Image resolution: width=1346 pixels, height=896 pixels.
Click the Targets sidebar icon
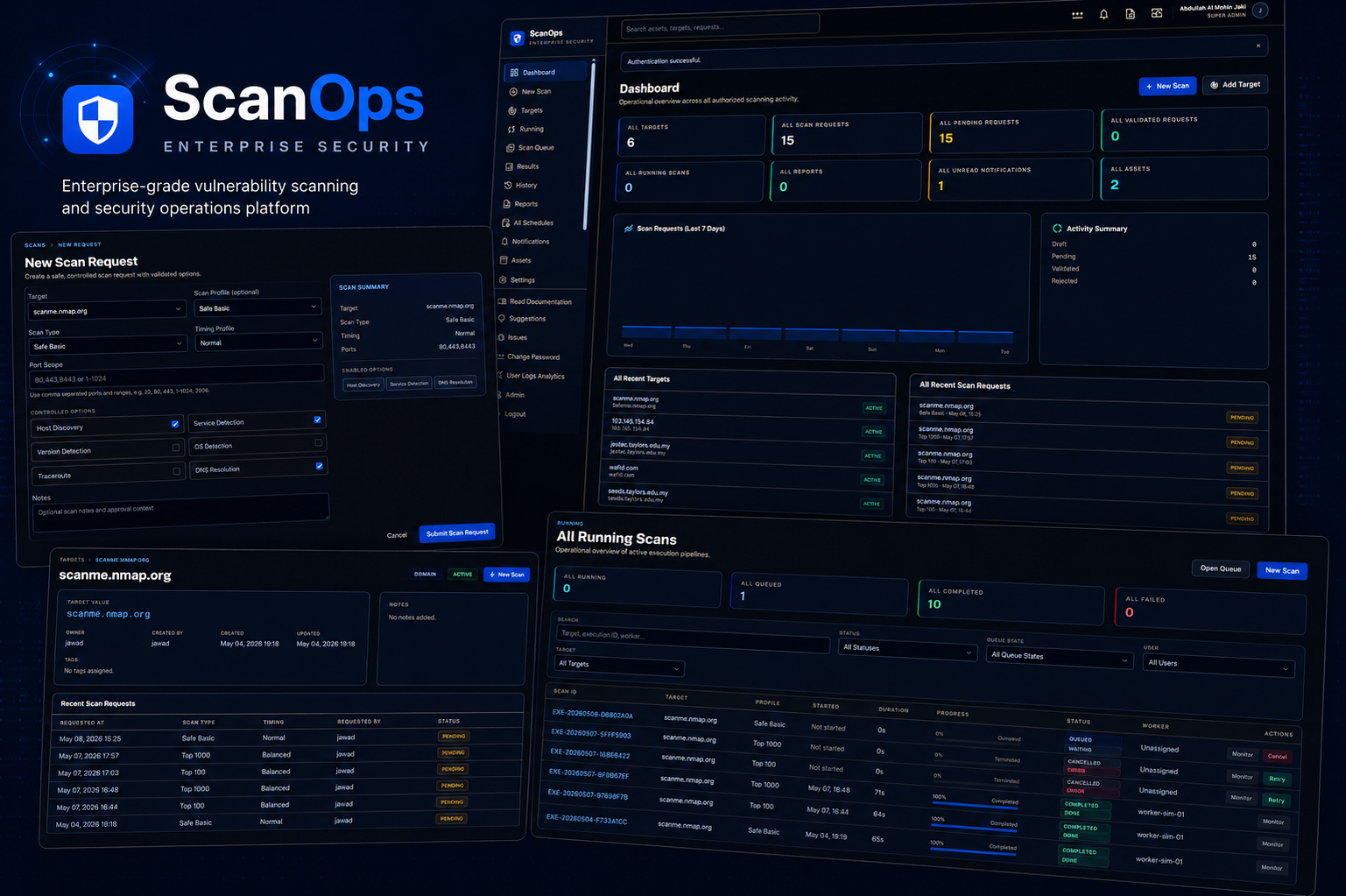[512, 110]
